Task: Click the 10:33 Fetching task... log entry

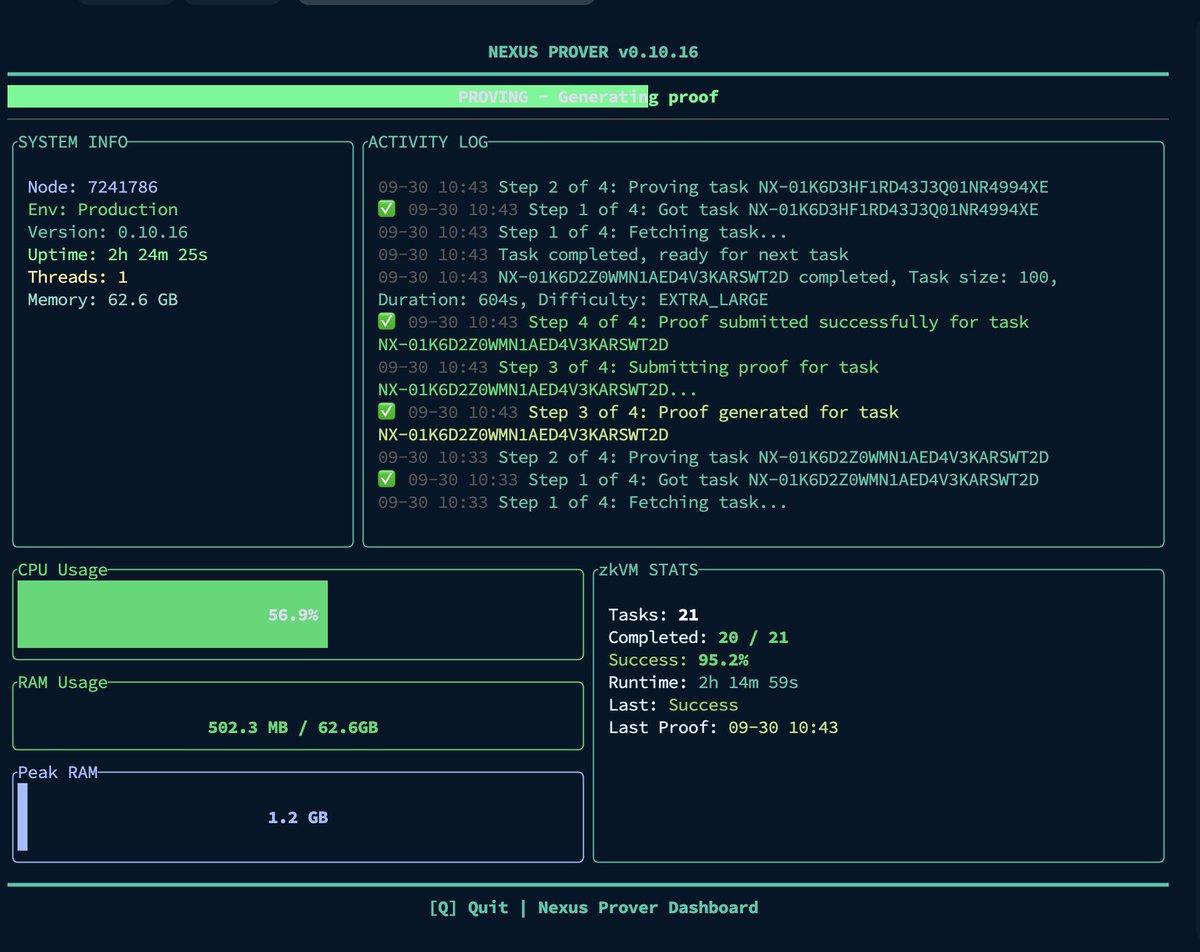Action: pos(583,502)
